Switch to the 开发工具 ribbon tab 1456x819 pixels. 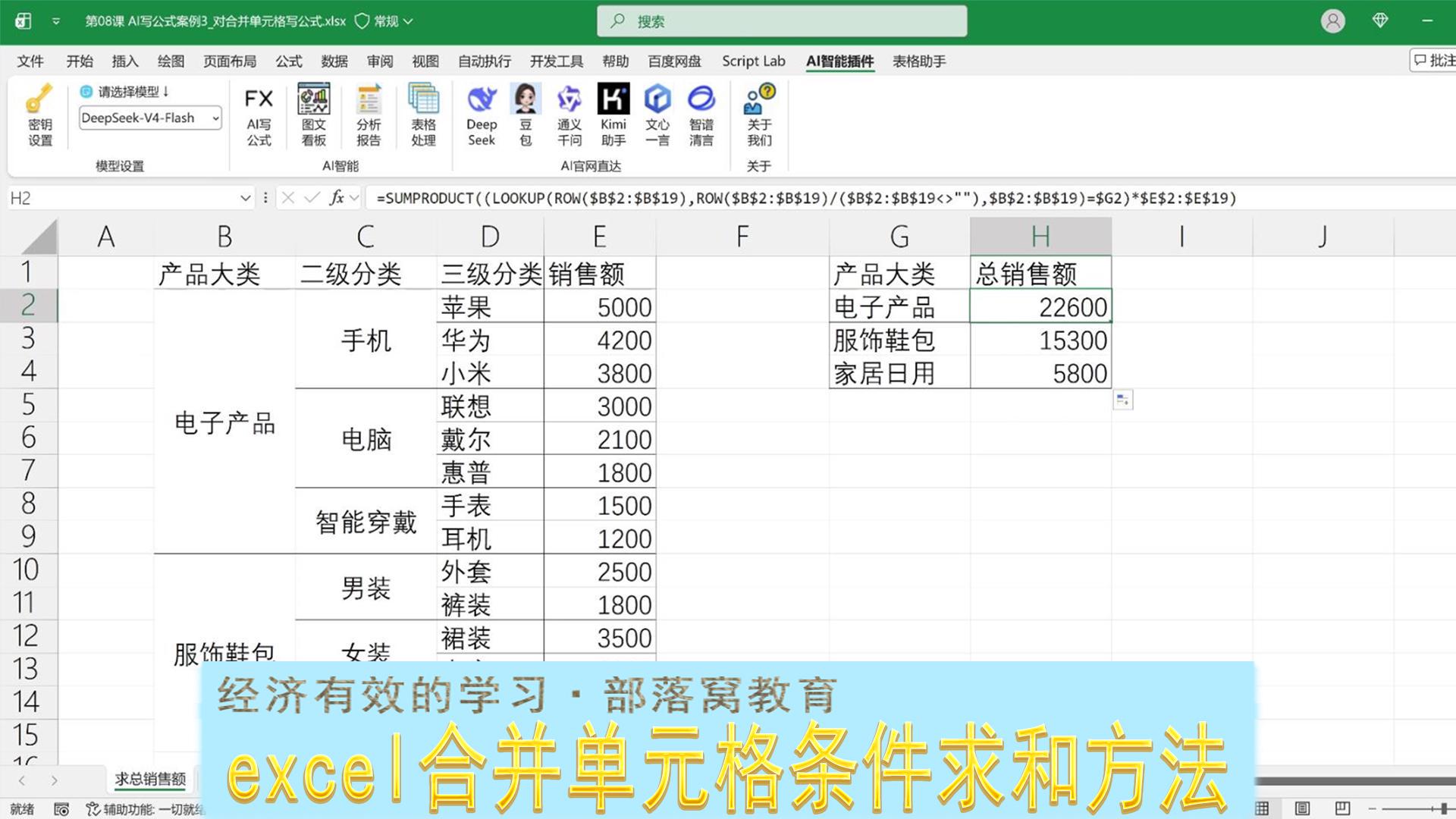(557, 61)
